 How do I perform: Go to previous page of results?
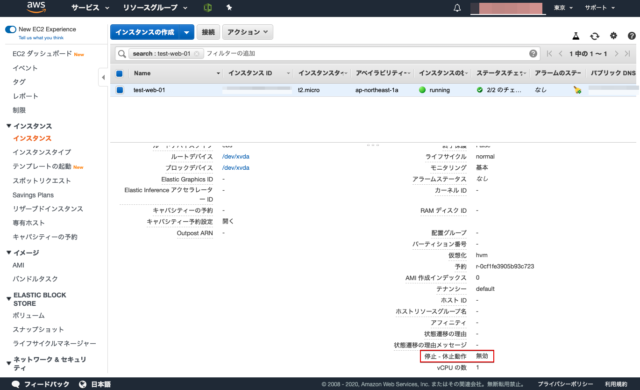(x=561, y=53)
